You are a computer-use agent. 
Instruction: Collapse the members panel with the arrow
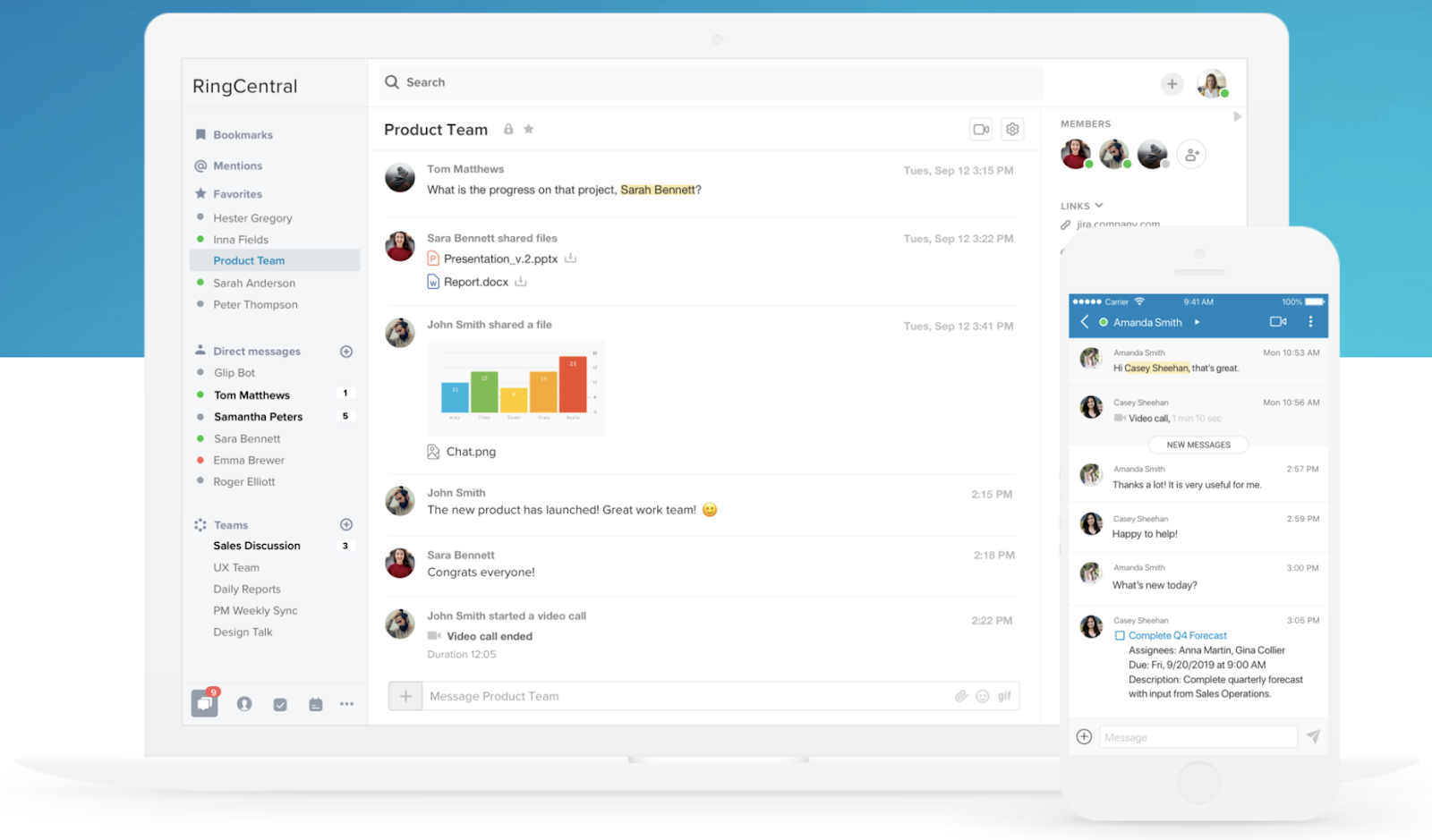click(x=1238, y=116)
